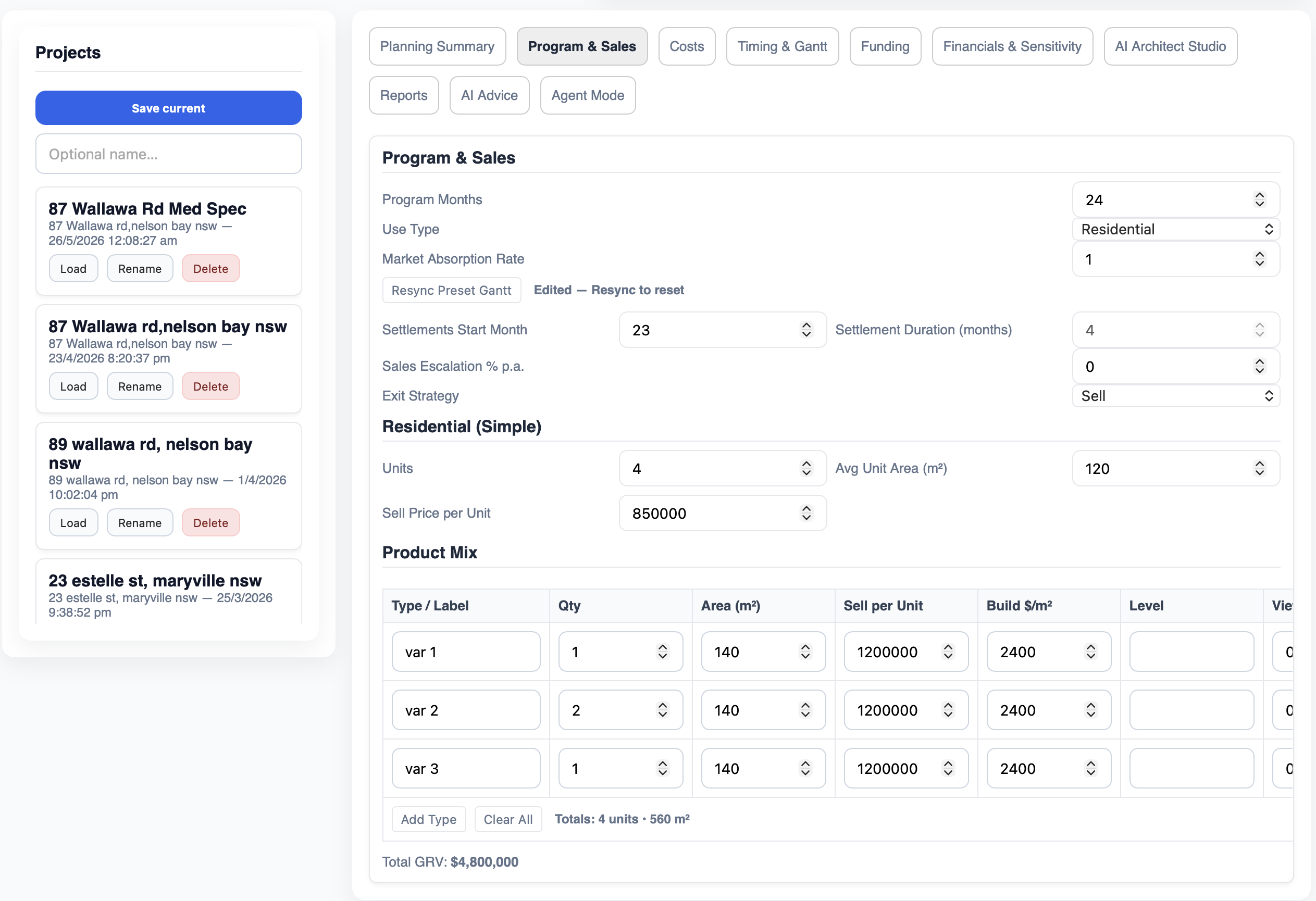This screenshot has width=1316, height=901.
Task: Click the var 1 Build $/m² stepper
Action: tap(1090, 652)
